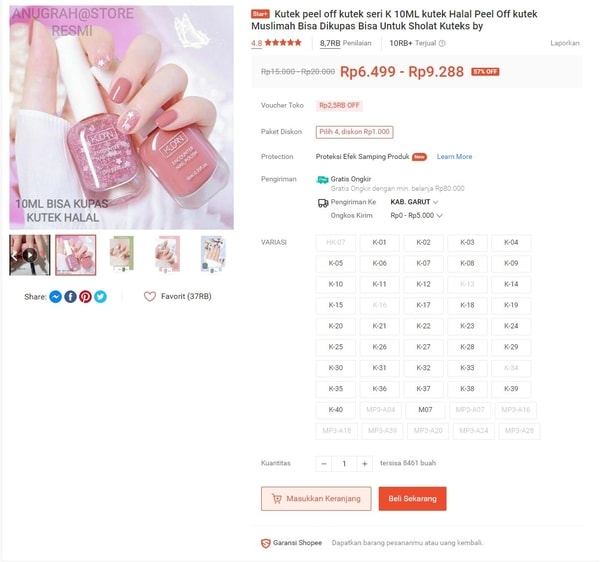The width and height of the screenshot is (600, 562).
Task: Click the Pilih 4, diskon Rp1.000 bundle tag
Action: click(354, 132)
